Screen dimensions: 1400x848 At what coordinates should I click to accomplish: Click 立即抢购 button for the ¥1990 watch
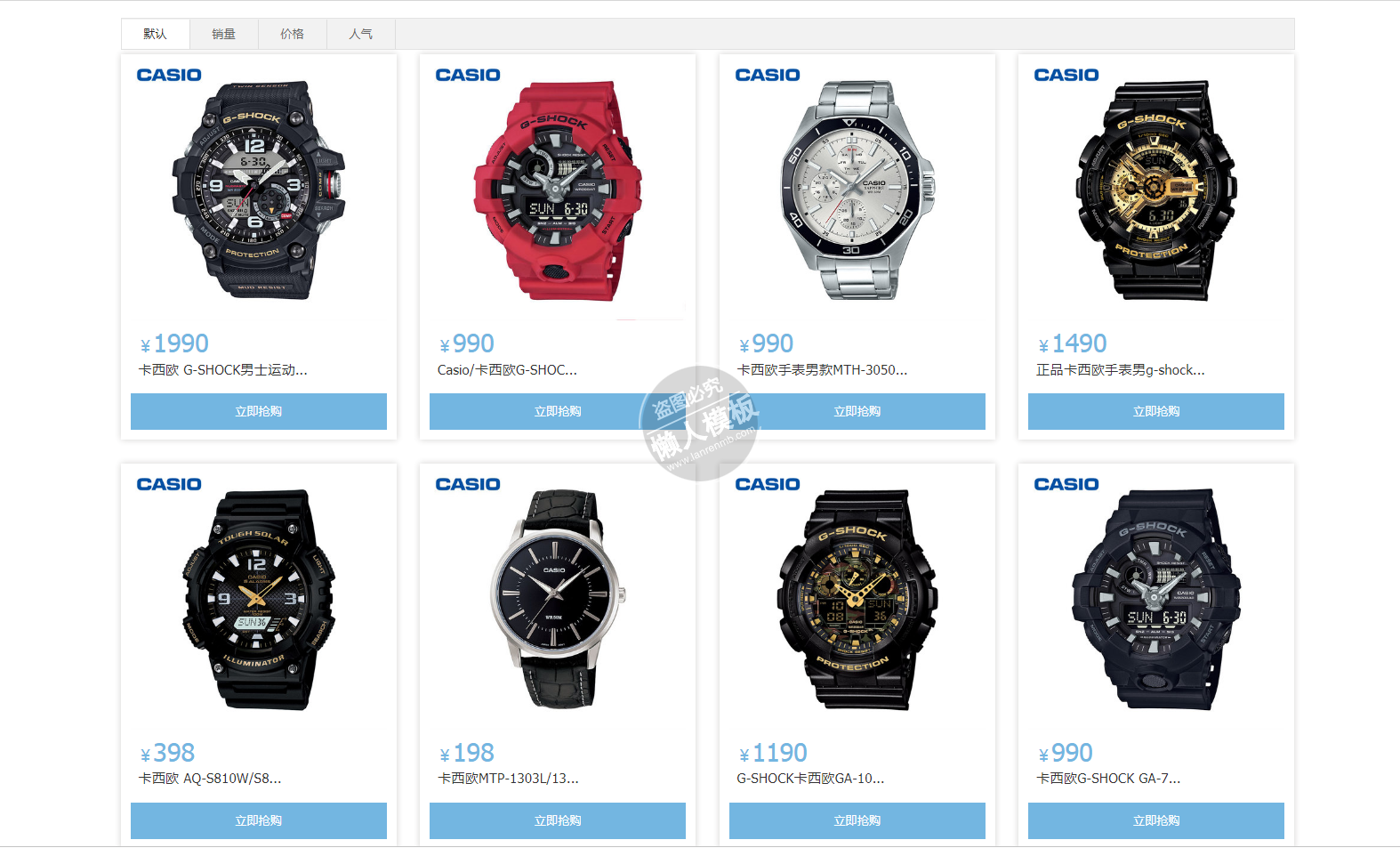click(x=259, y=411)
